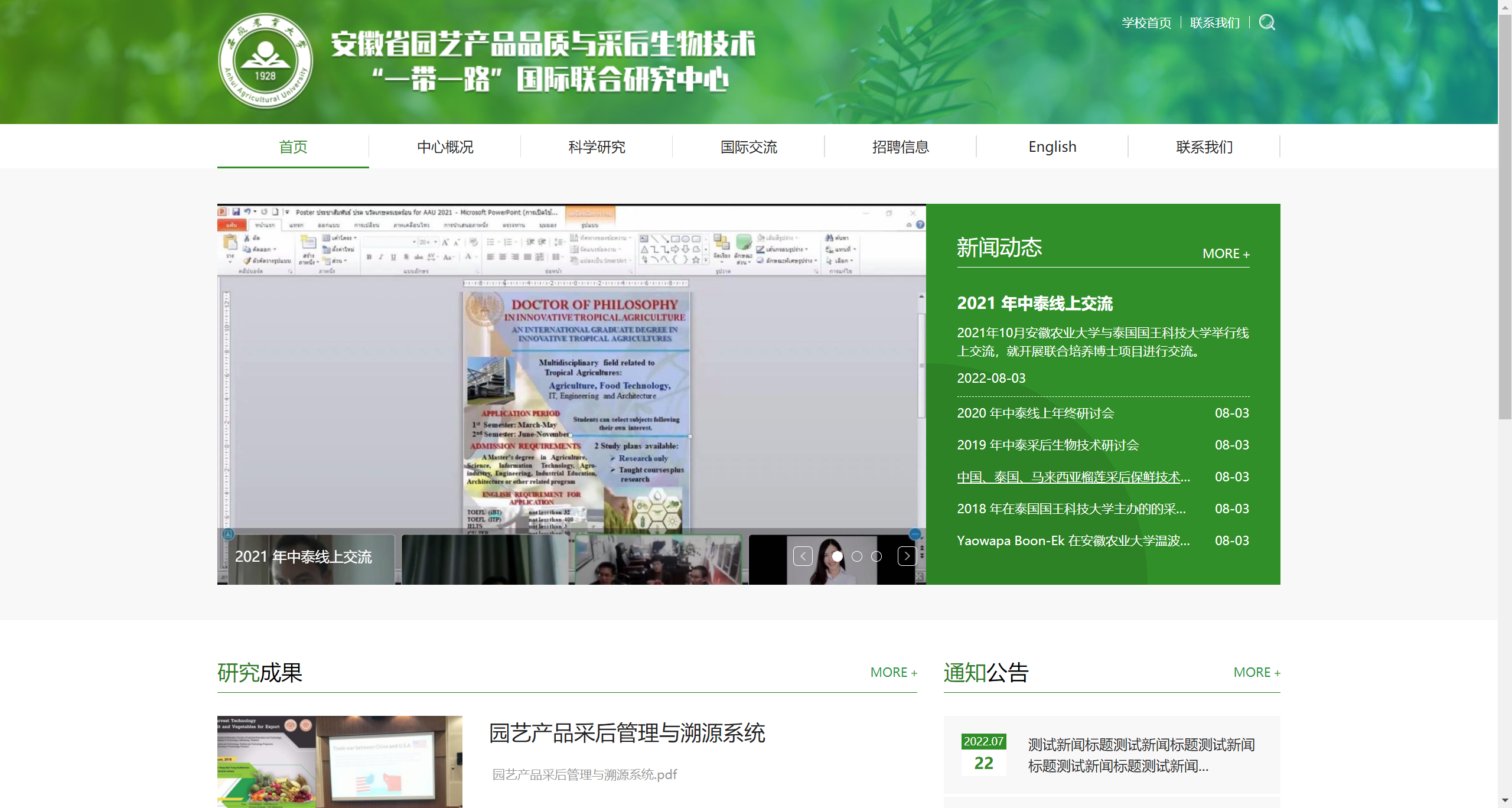Open the 科学研究 navigation item
This screenshot has width=1512, height=808.
pyautogui.click(x=597, y=146)
